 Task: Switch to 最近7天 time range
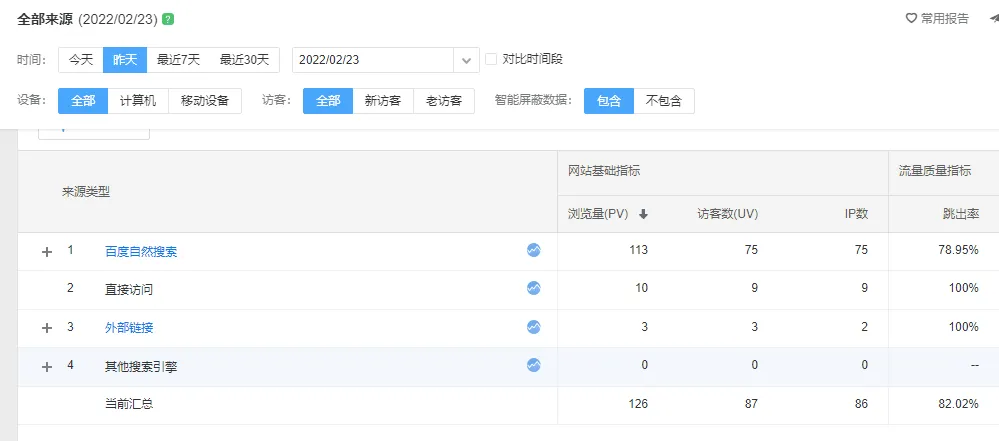(178, 60)
